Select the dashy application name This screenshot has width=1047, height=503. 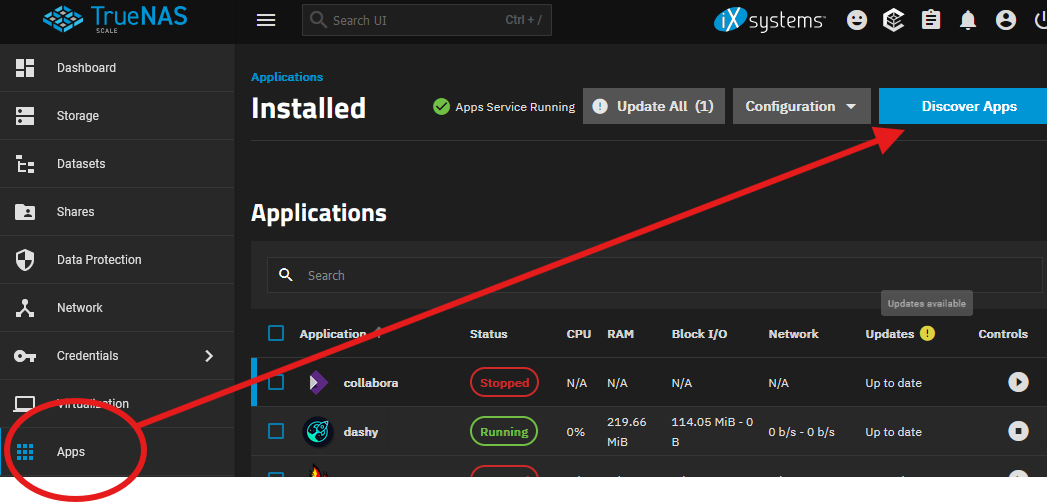point(361,432)
